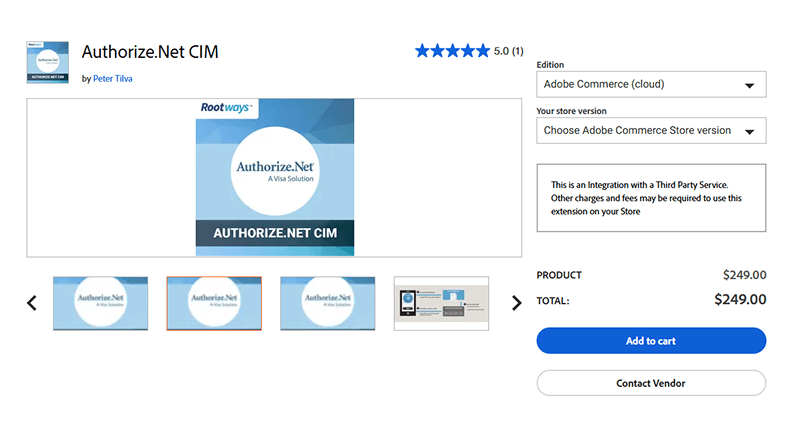
Task: Click the PRODUCT $249.00 price value
Action: 744,275
